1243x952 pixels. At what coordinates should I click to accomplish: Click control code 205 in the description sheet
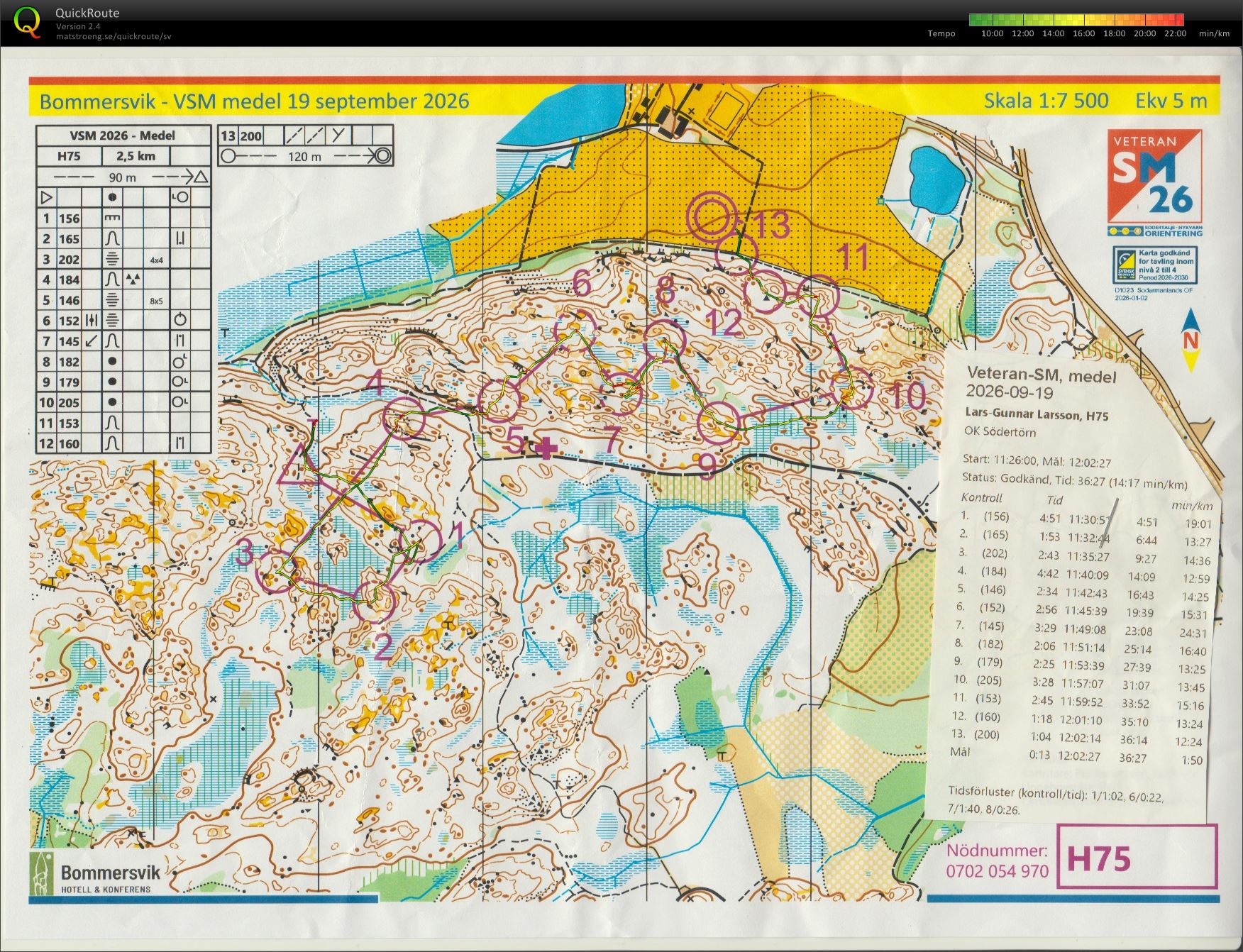click(x=69, y=403)
